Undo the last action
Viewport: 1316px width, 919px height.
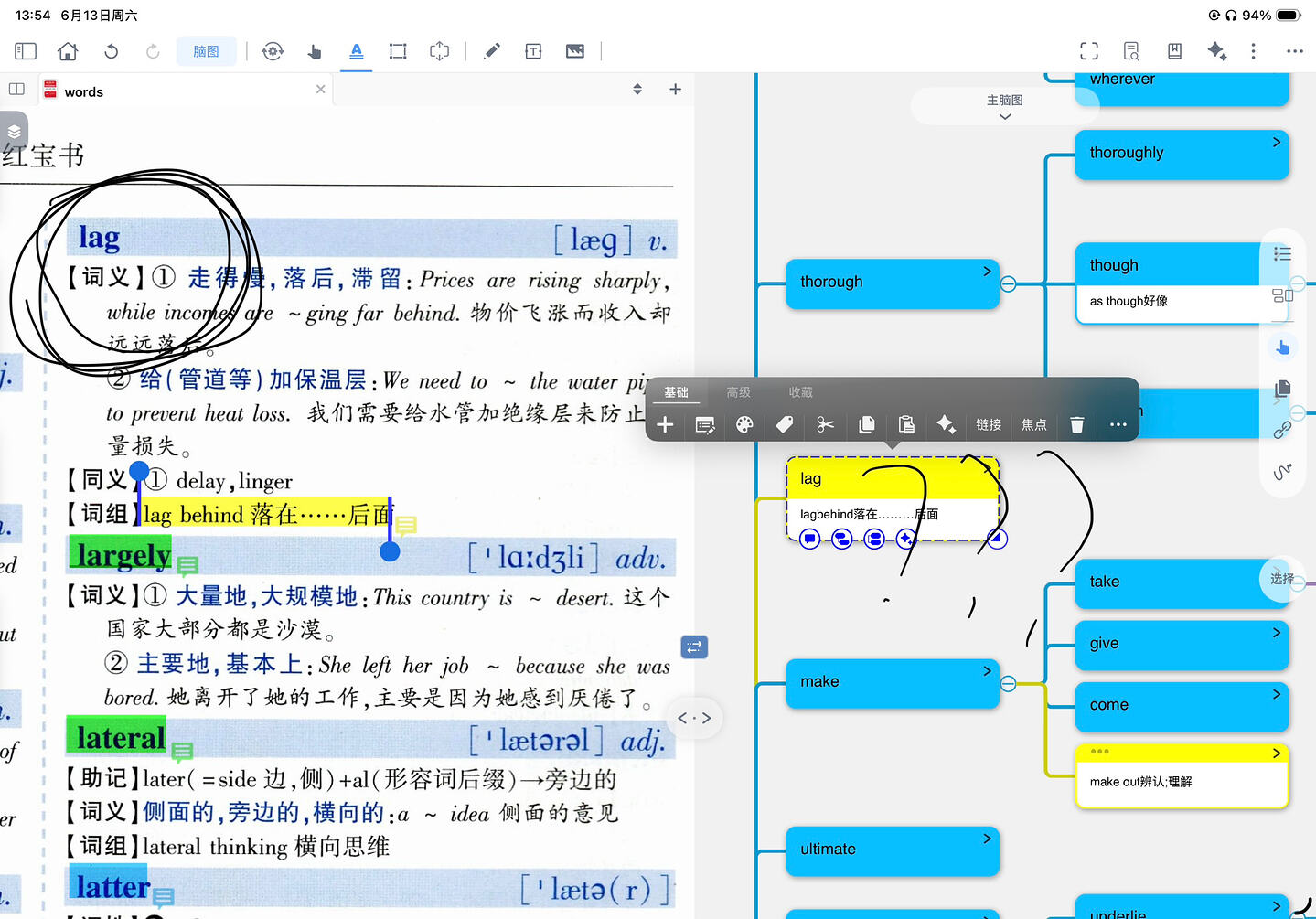point(111,51)
